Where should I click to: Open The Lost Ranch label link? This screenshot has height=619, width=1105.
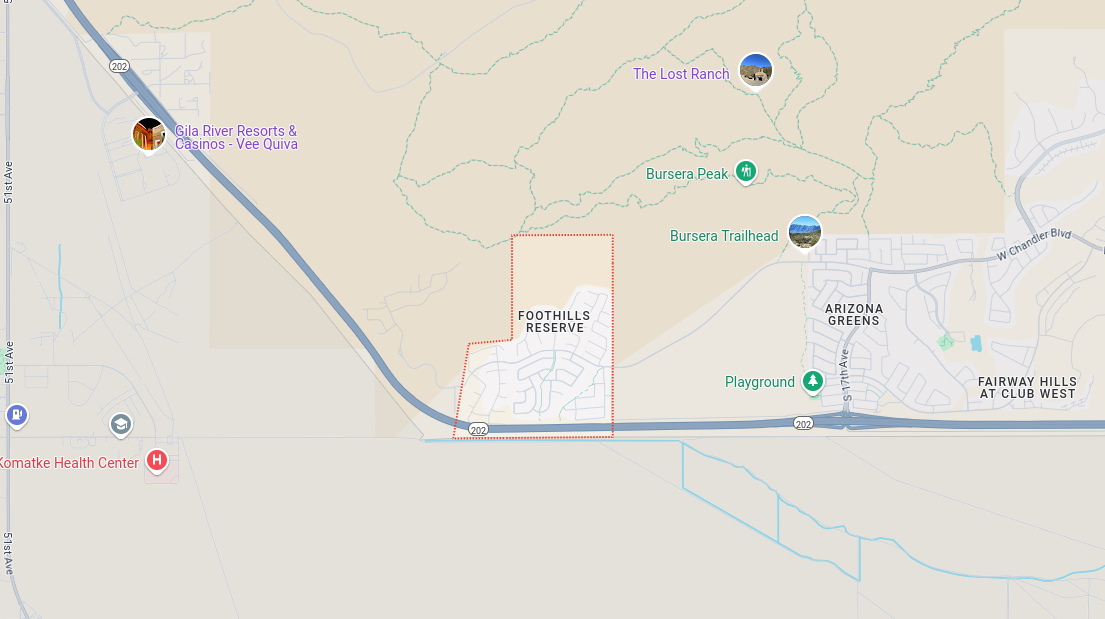681,74
